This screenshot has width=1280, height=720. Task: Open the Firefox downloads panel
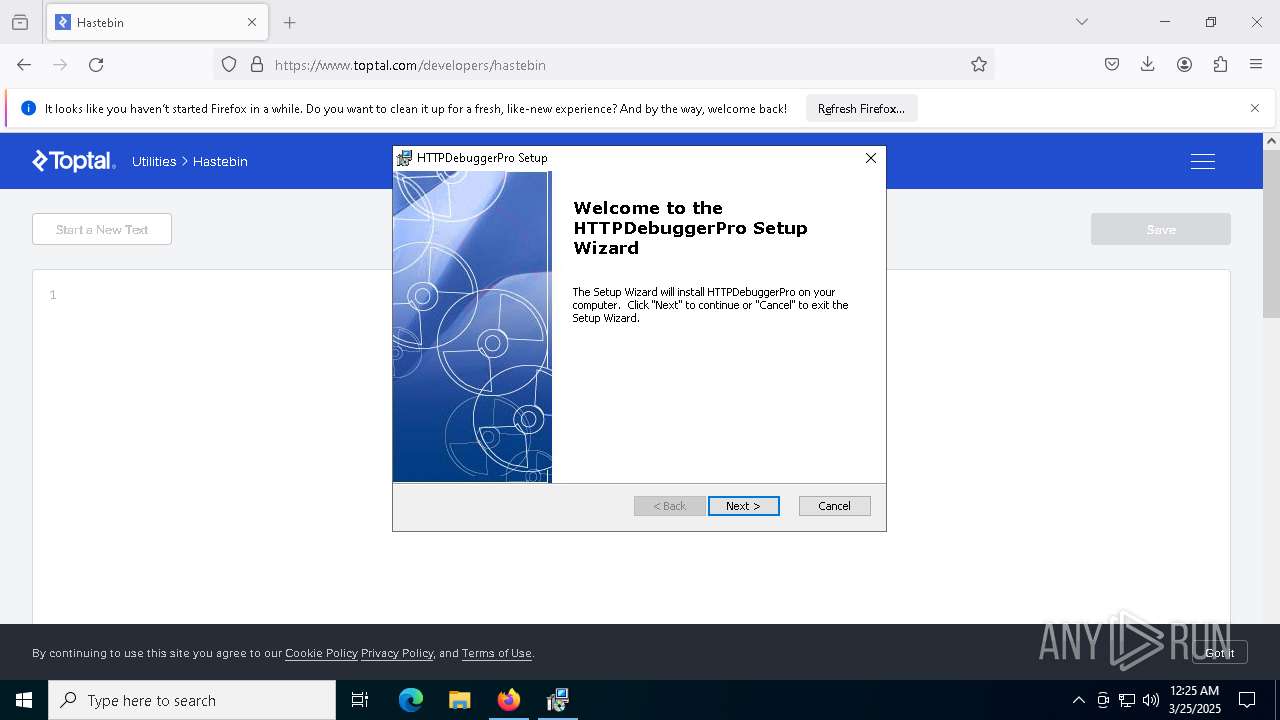(1148, 65)
